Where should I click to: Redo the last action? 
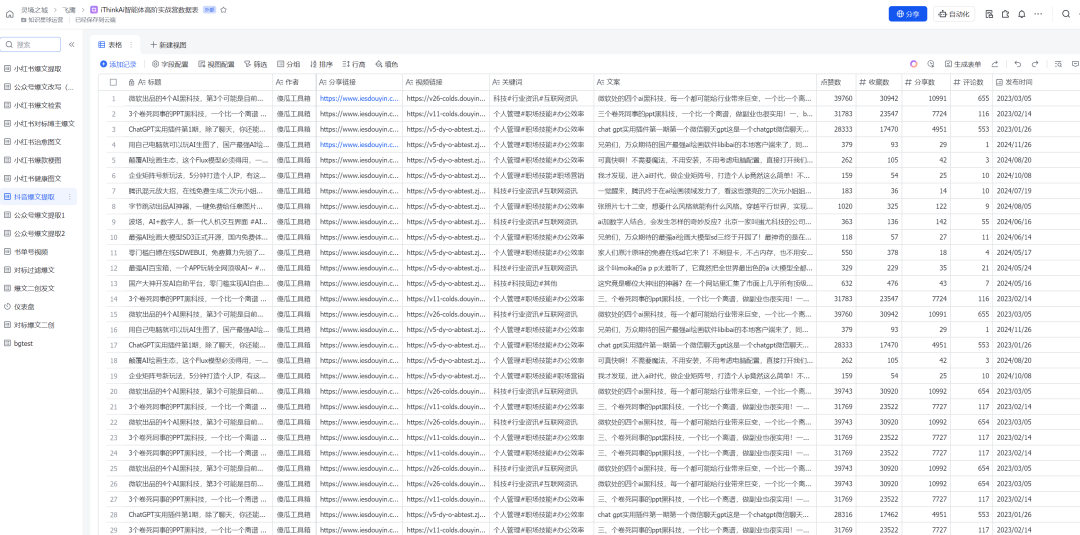pos(1035,64)
